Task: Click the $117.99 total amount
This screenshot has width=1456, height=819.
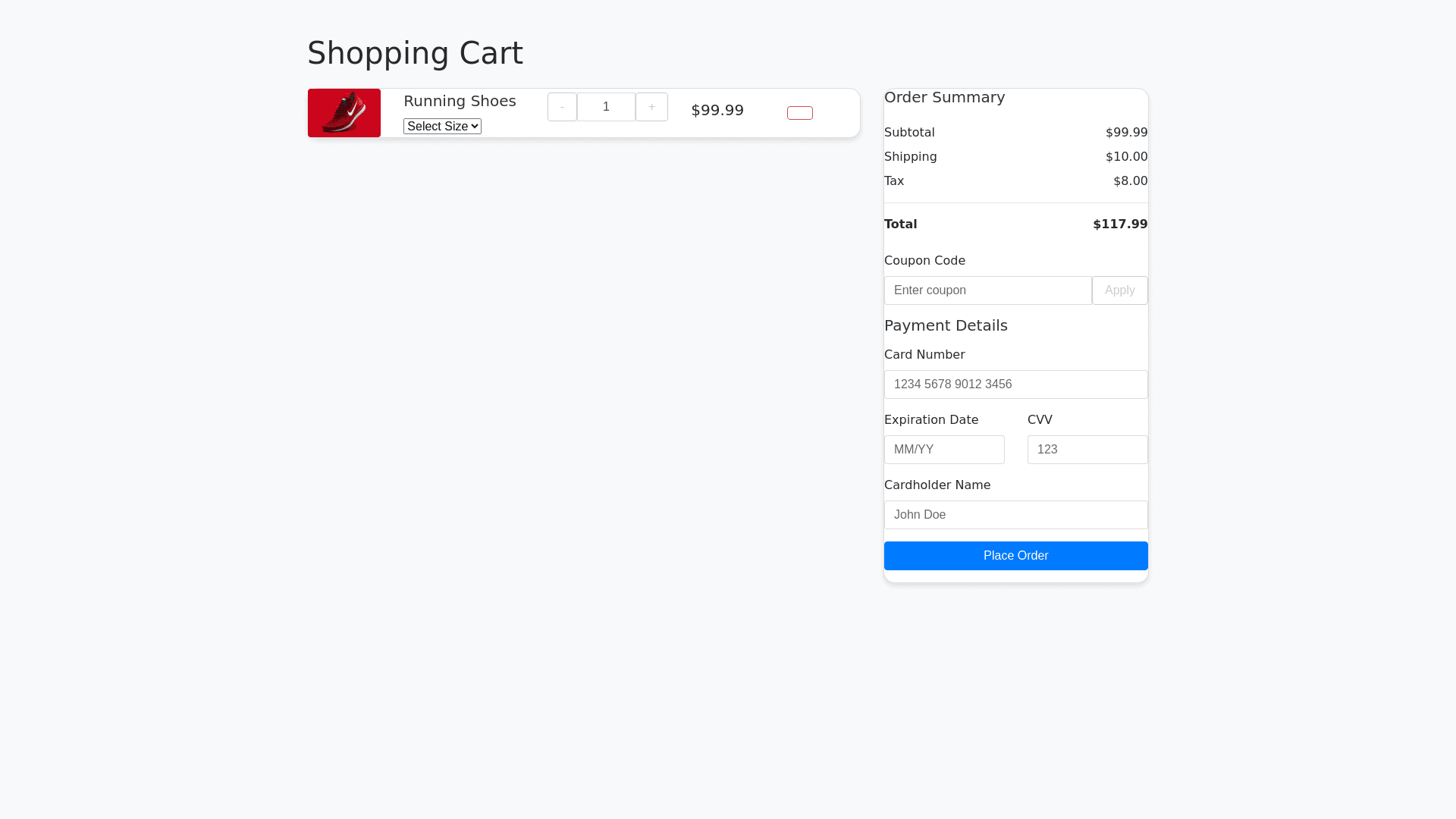Action: [1119, 224]
